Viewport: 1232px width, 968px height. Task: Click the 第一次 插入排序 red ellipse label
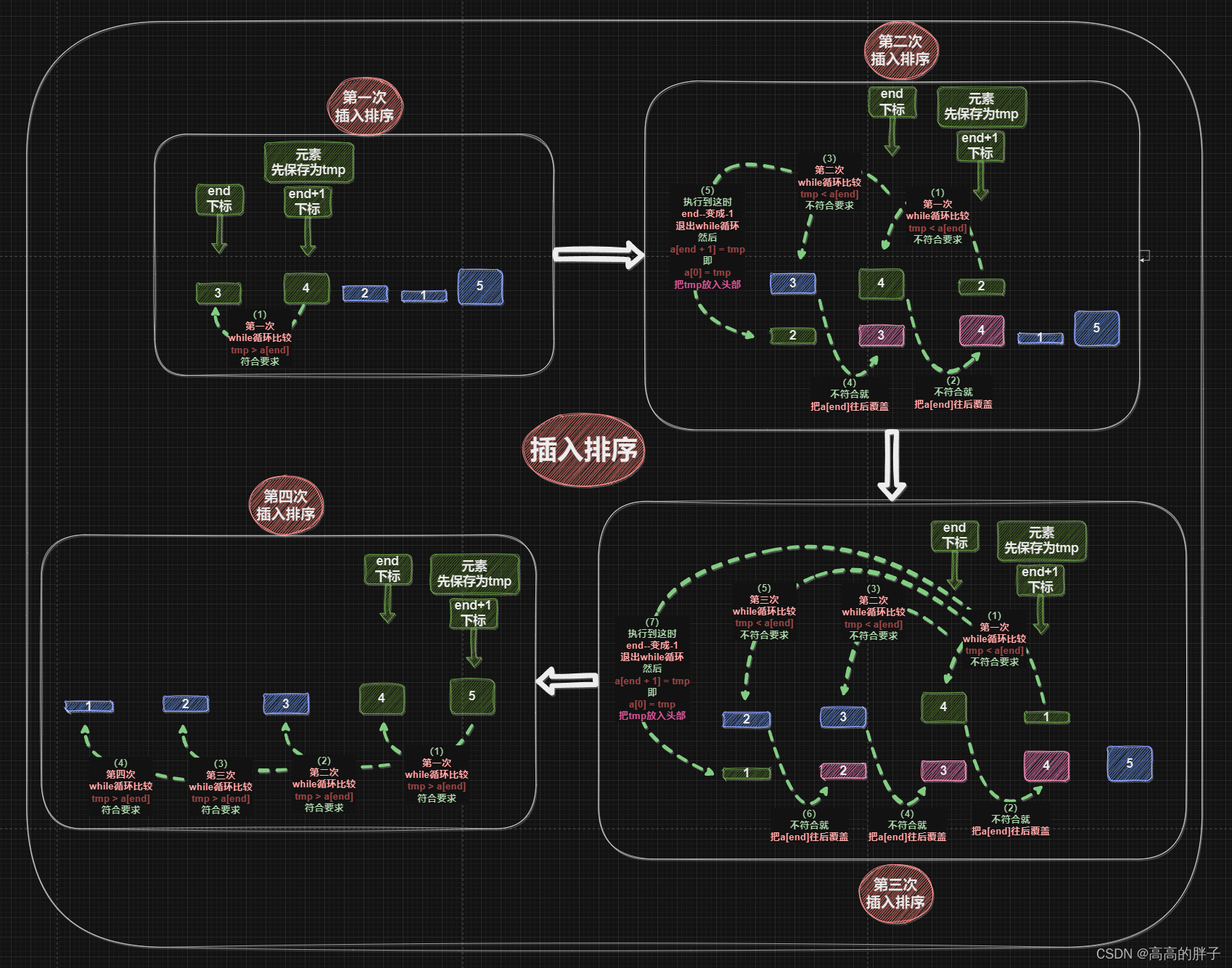point(364,107)
